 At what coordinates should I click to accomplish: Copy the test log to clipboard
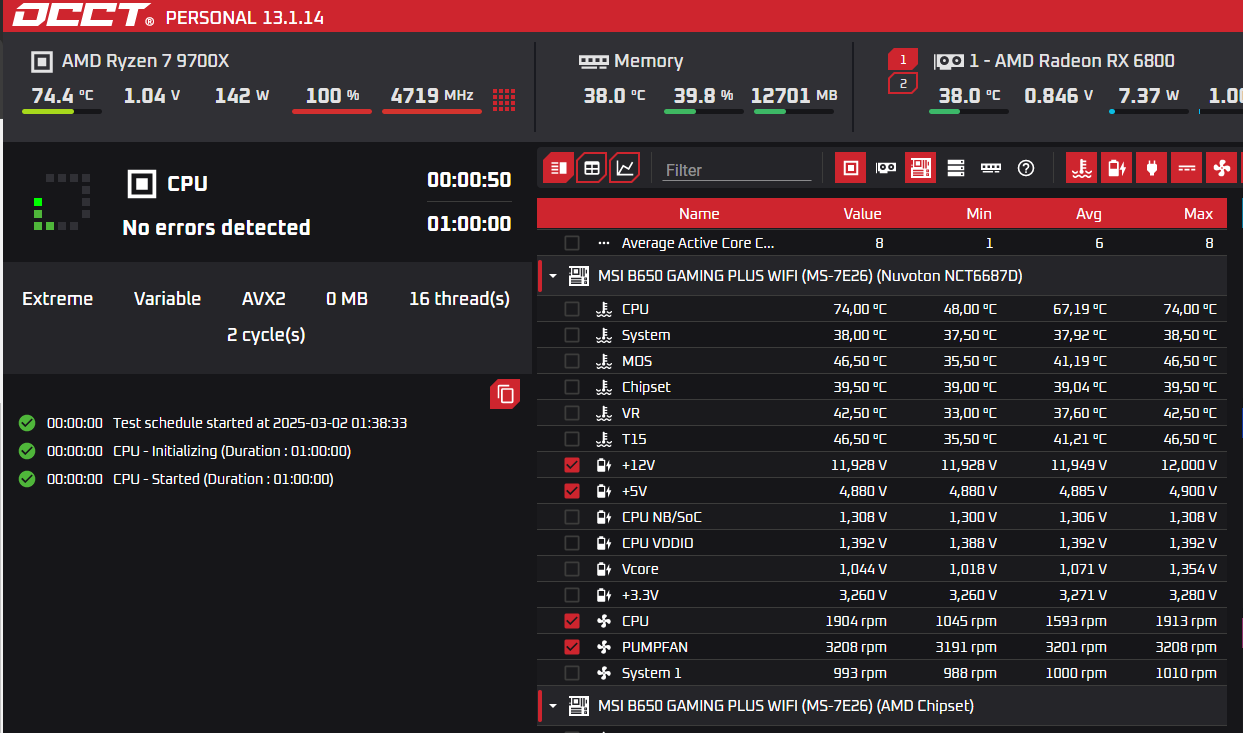click(505, 394)
